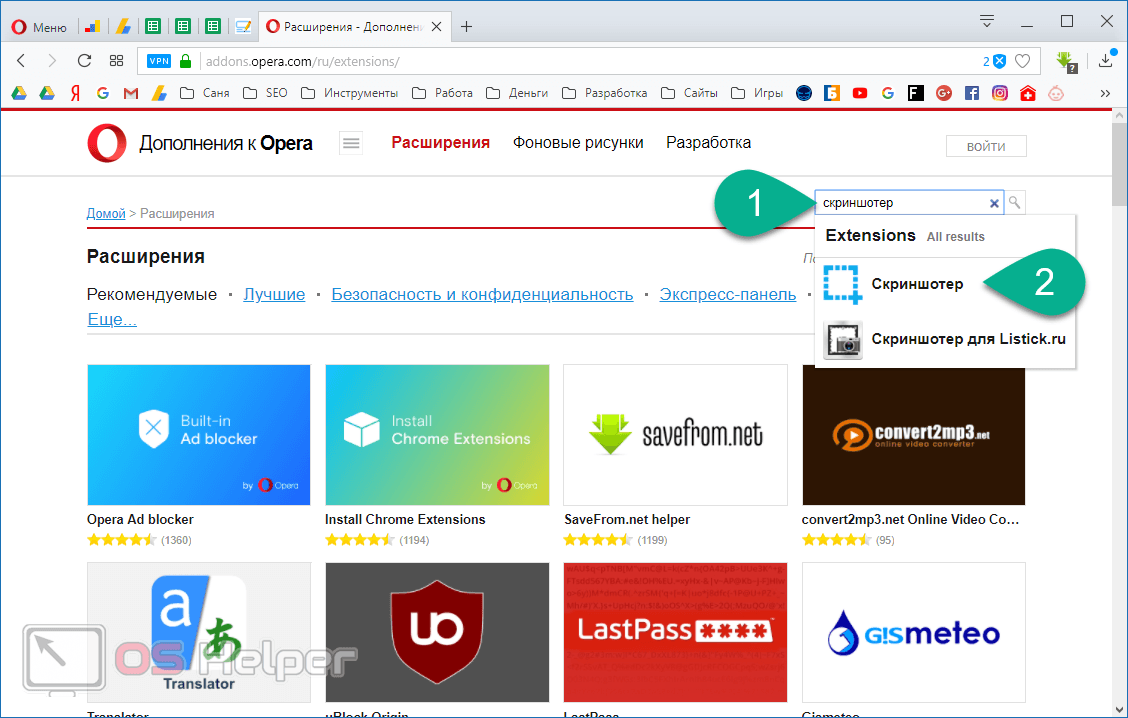The height and width of the screenshot is (718, 1128).
Task: Go back to previous page
Action: click(21, 60)
